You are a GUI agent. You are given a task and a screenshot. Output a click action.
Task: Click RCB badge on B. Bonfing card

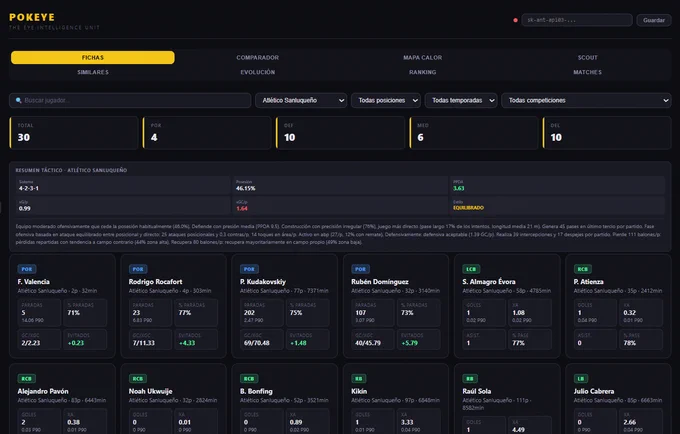249,379
